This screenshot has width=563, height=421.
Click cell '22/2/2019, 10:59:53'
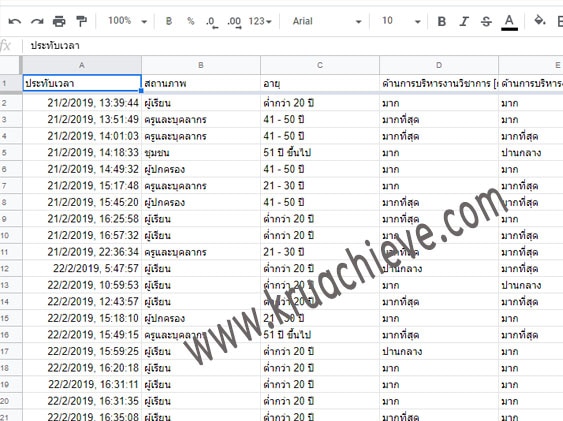tap(82, 285)
